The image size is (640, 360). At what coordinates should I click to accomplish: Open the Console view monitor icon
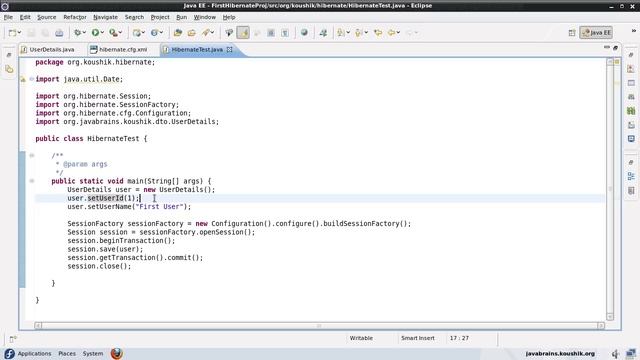[631, 139]
